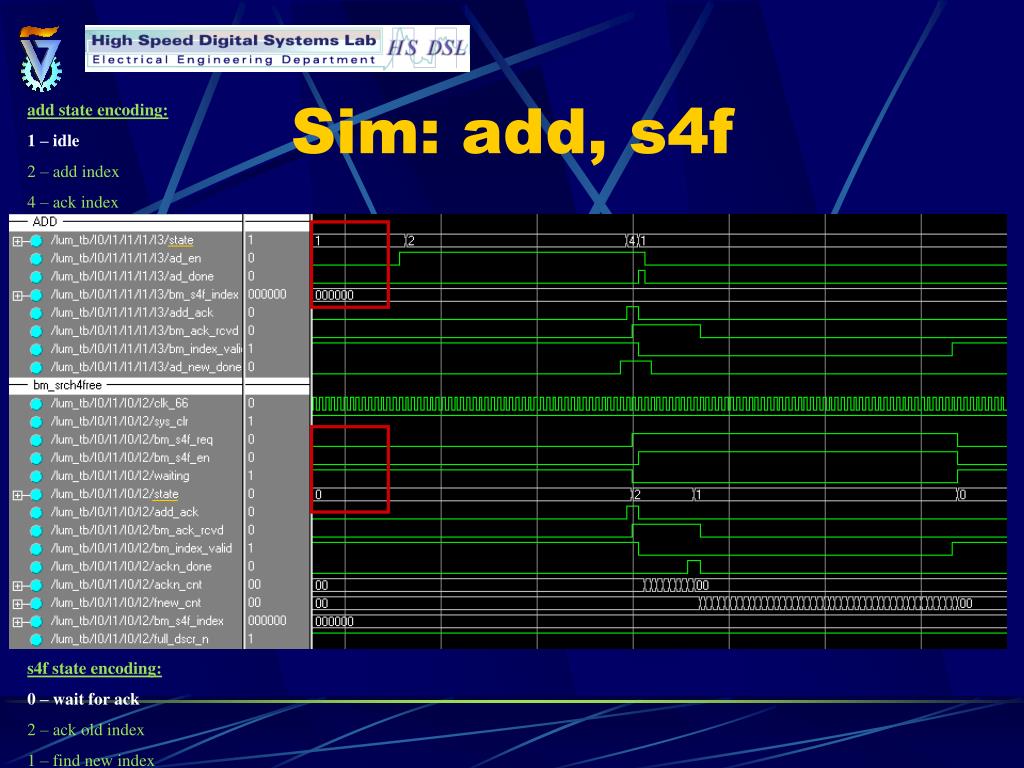Click value '00' of ackn_cnt

tap(254, 584)
